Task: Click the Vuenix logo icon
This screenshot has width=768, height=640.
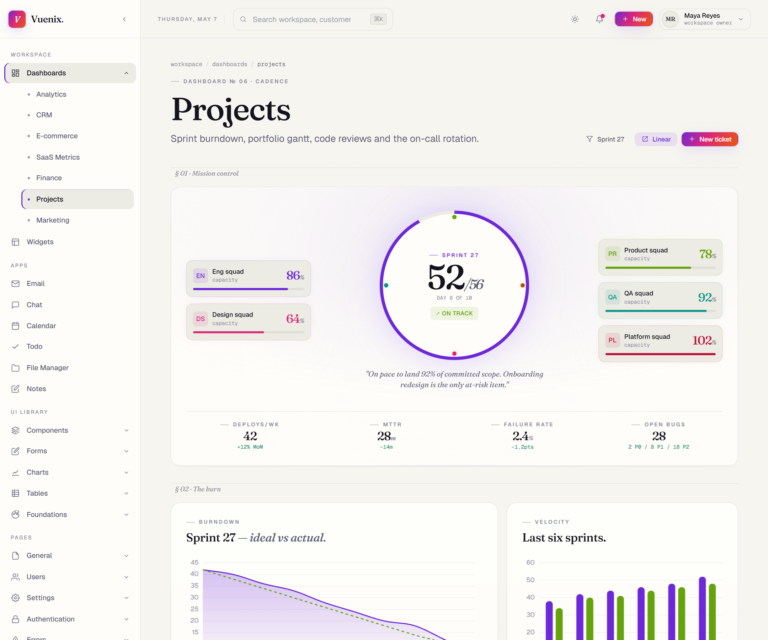Action: pos(17,19)
